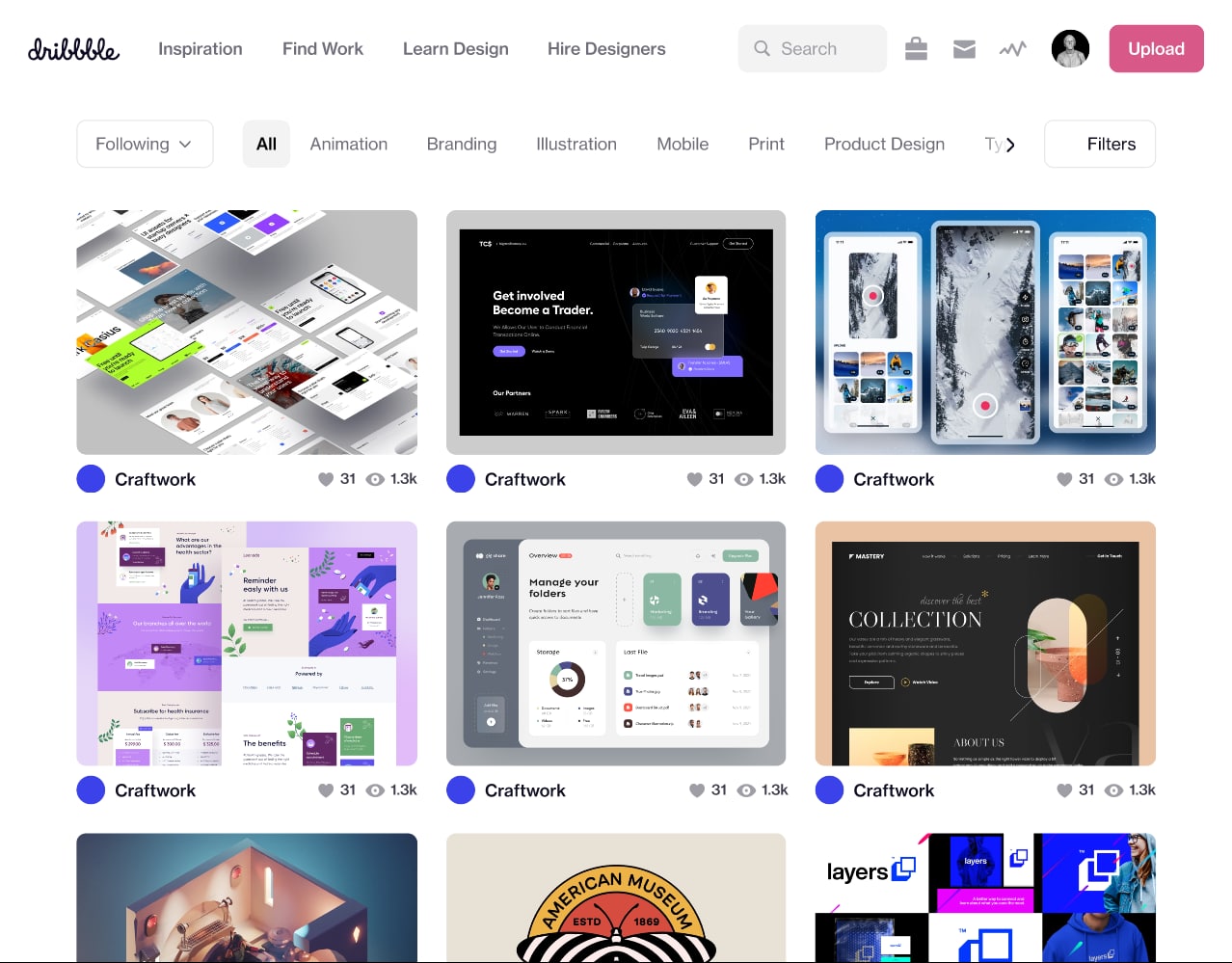The width and height of the screenshot is (1232, 963).
Task: Select the All category tab
Action: pos(266,144)
